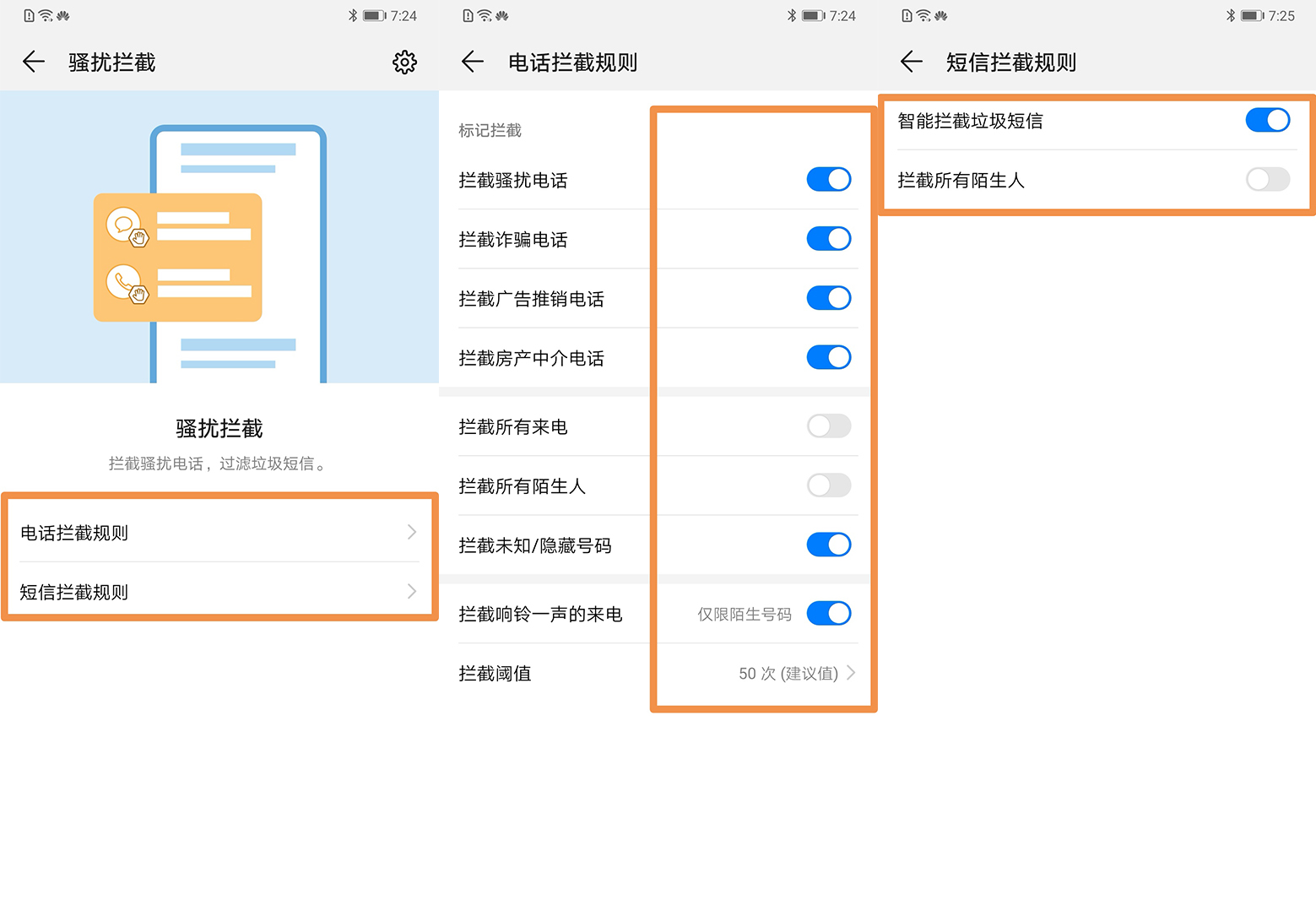Turn on 拦截所有陌生人 for calls
This screenshot has width=1316, height=911.
pos(828,485)
